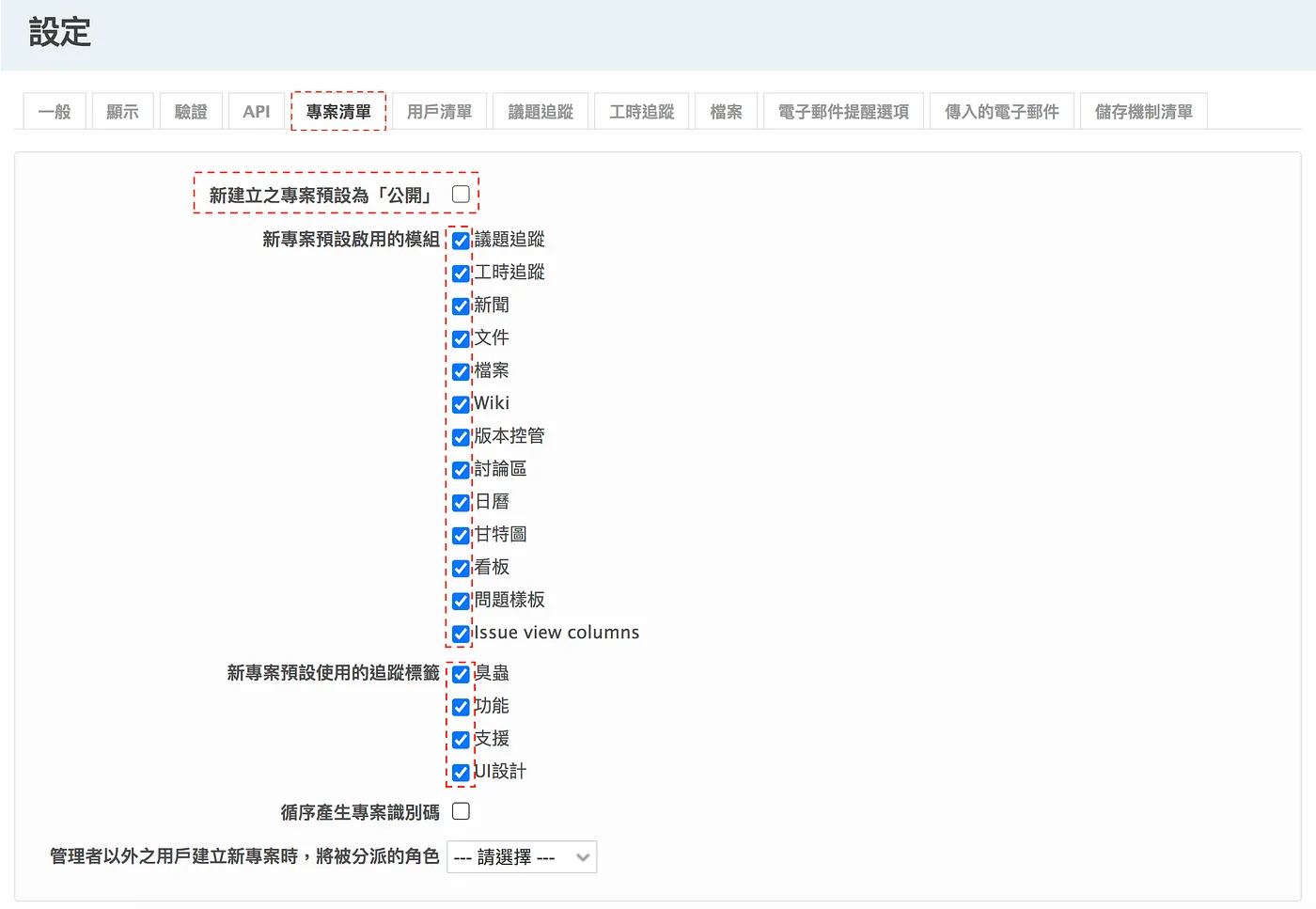Switch to the 顯示 tab
1316x909 pixels.
point(122,112)
